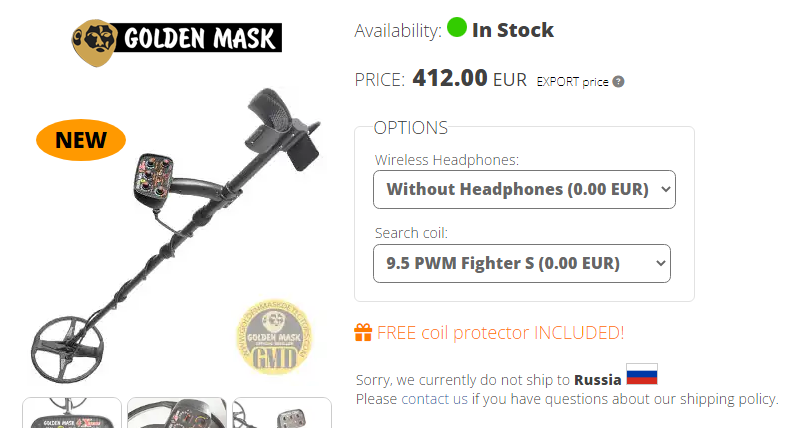Open the Search coil dropdown
Image resolution: width=788 pixels, height=428 pixels.
522,263
